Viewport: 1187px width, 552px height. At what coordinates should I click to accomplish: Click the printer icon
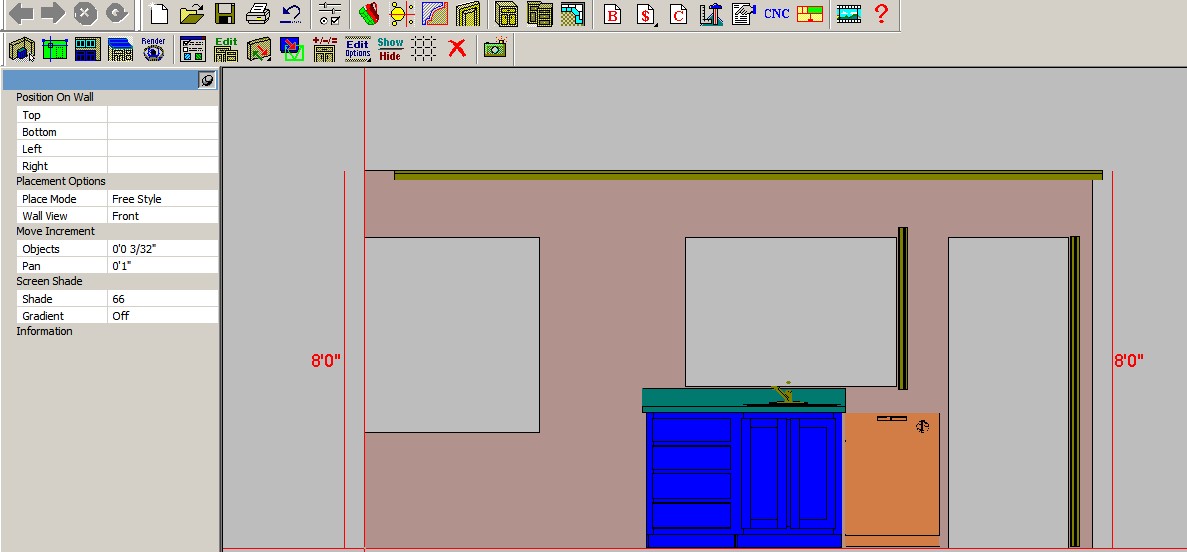[258, 14]
